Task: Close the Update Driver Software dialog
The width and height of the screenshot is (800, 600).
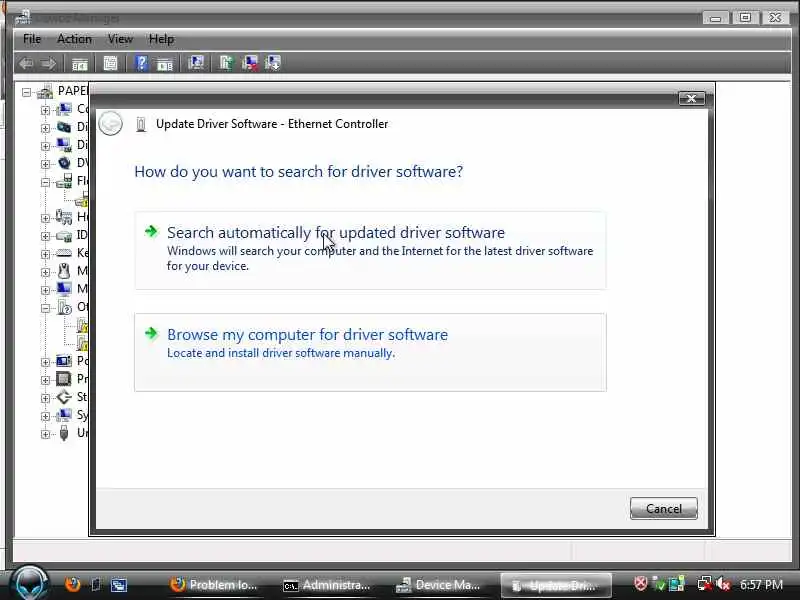Action: [x=691, y=98]
